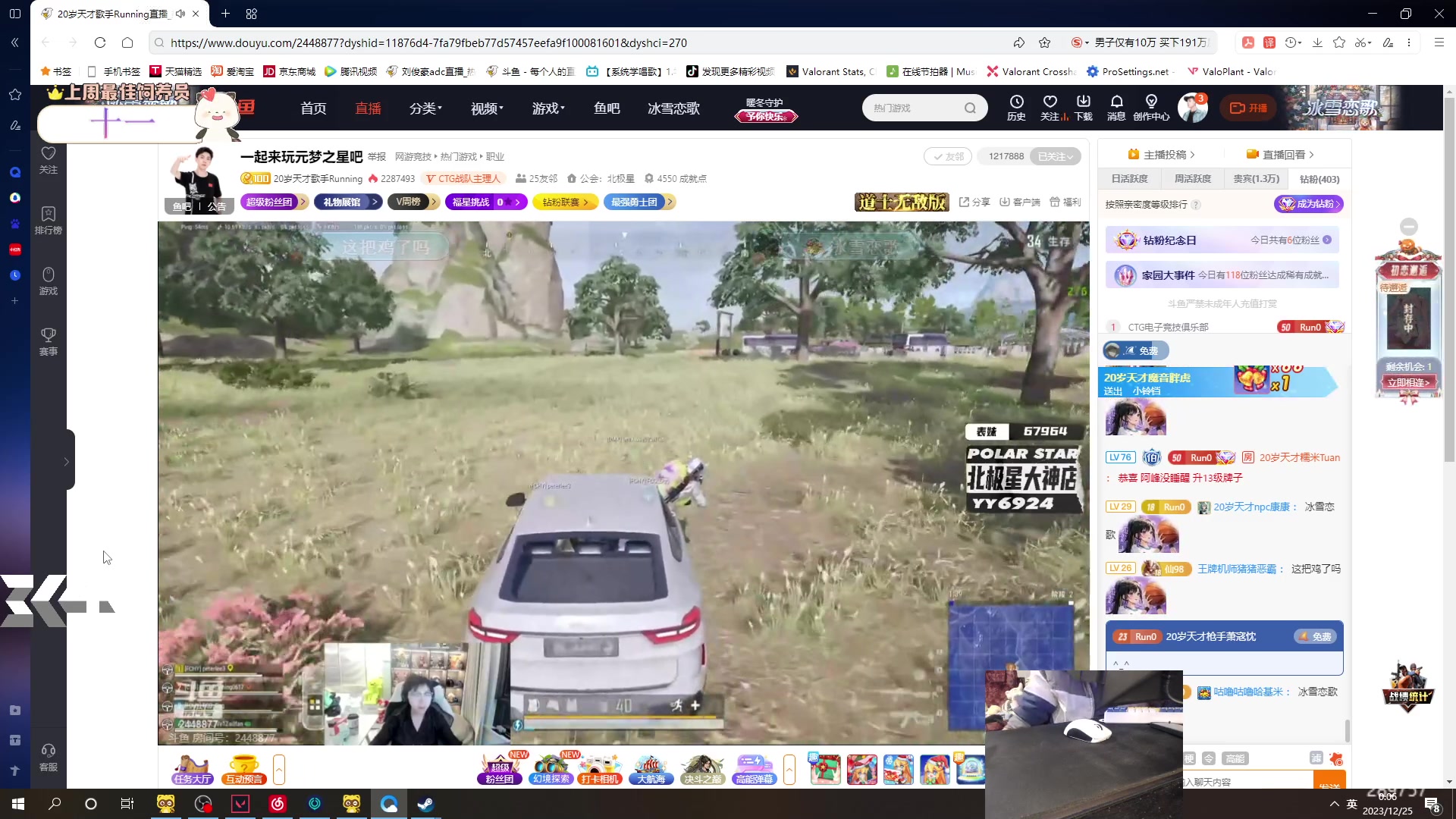Open the Steam icon on the taskbar
Viewport: 1456px width, 819px height.
pos(425,804)
